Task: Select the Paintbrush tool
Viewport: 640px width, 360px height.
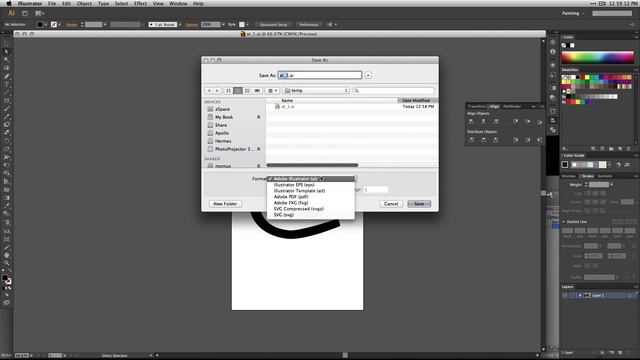Action: point(7,109)
